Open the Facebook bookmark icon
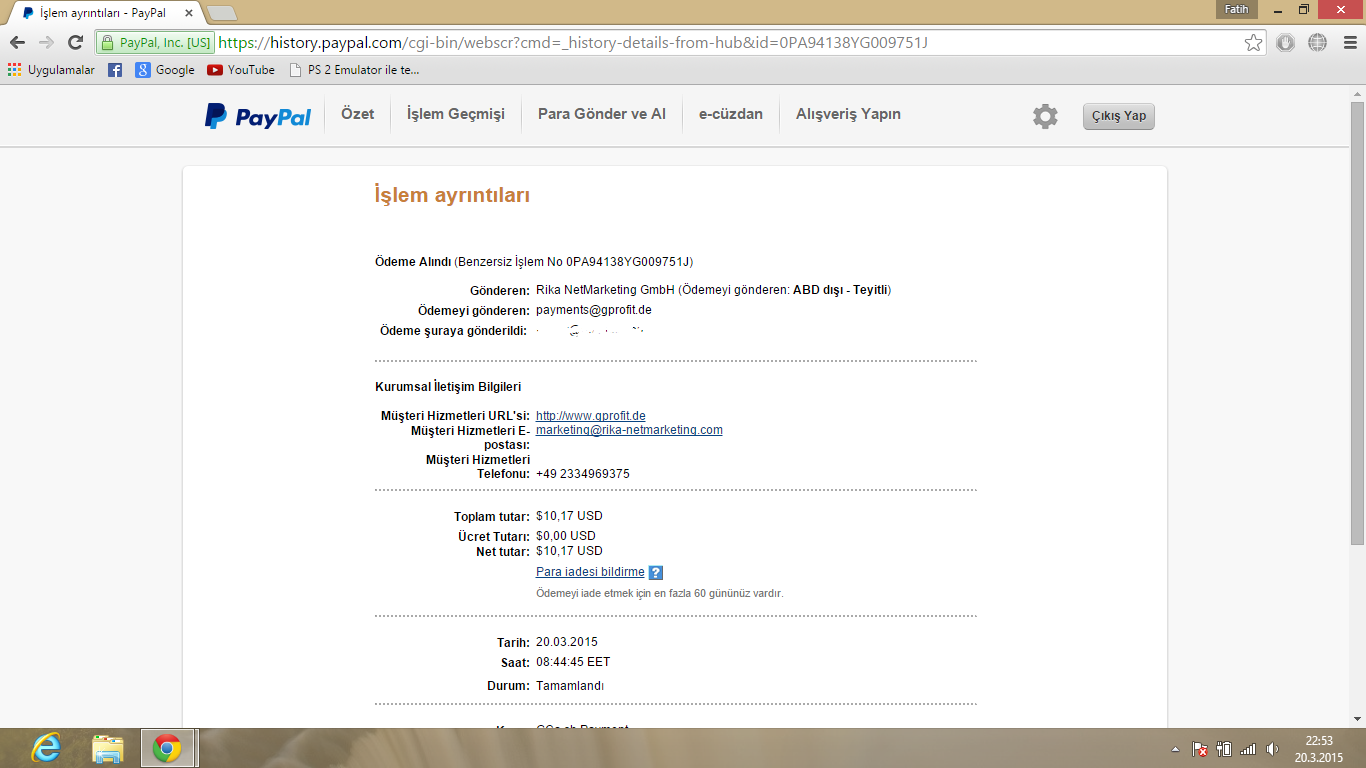 click(x=115, y=70)
